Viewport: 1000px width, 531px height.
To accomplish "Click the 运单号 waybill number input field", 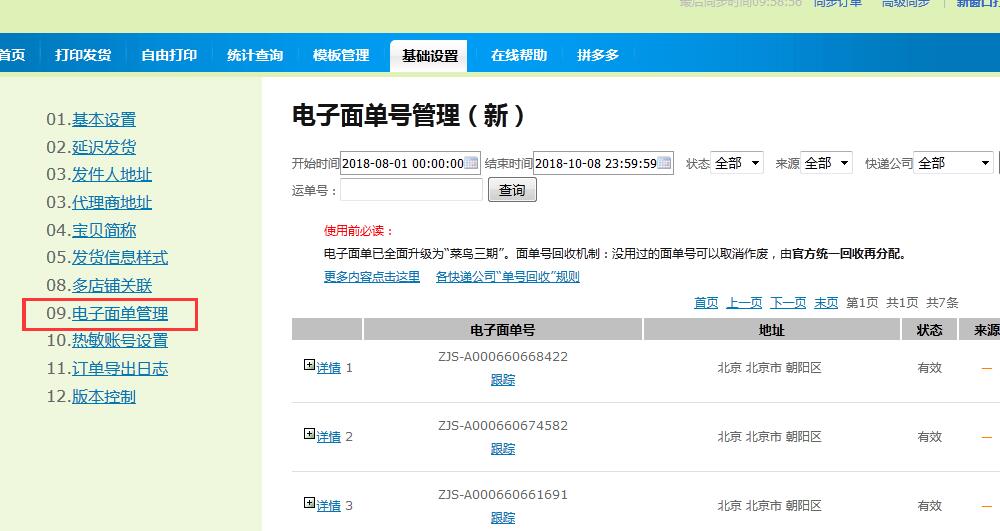I will 411,190.
